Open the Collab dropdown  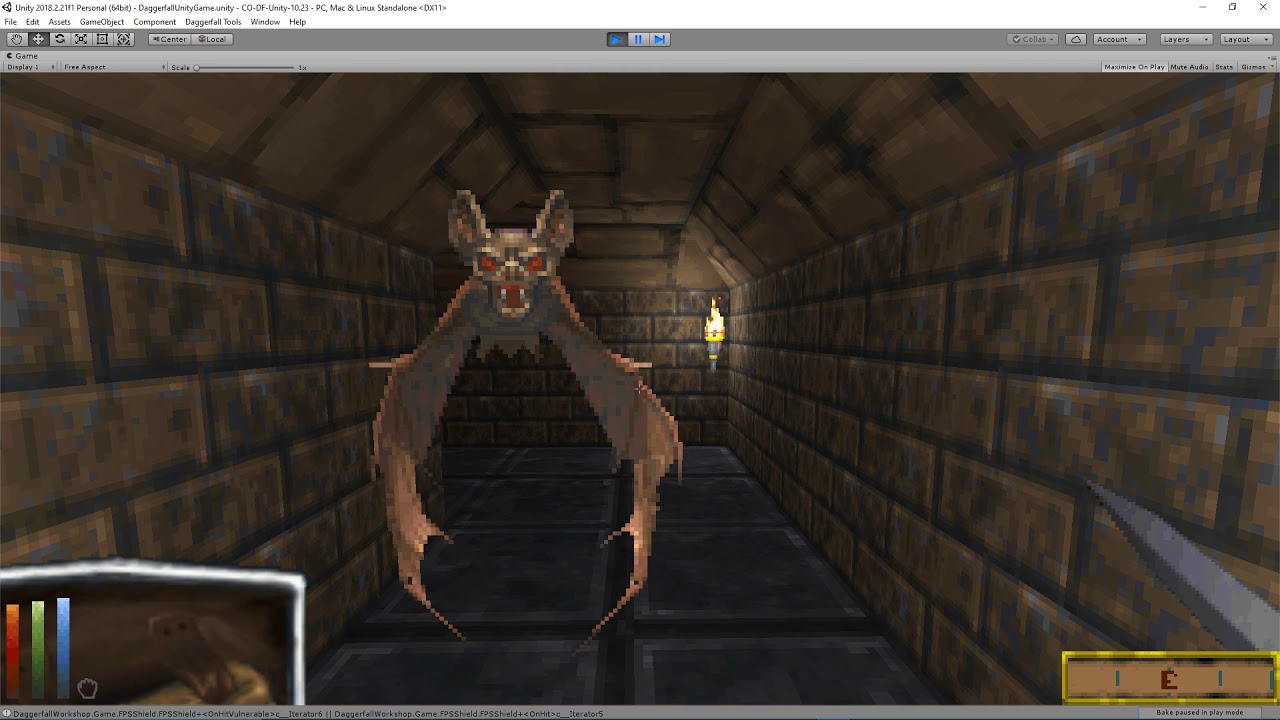click(x=1032, y=39)
